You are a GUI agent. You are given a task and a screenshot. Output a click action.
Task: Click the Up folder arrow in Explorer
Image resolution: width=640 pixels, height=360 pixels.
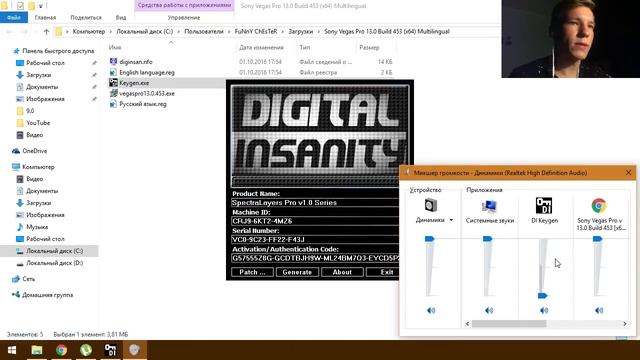click(47, 31)
